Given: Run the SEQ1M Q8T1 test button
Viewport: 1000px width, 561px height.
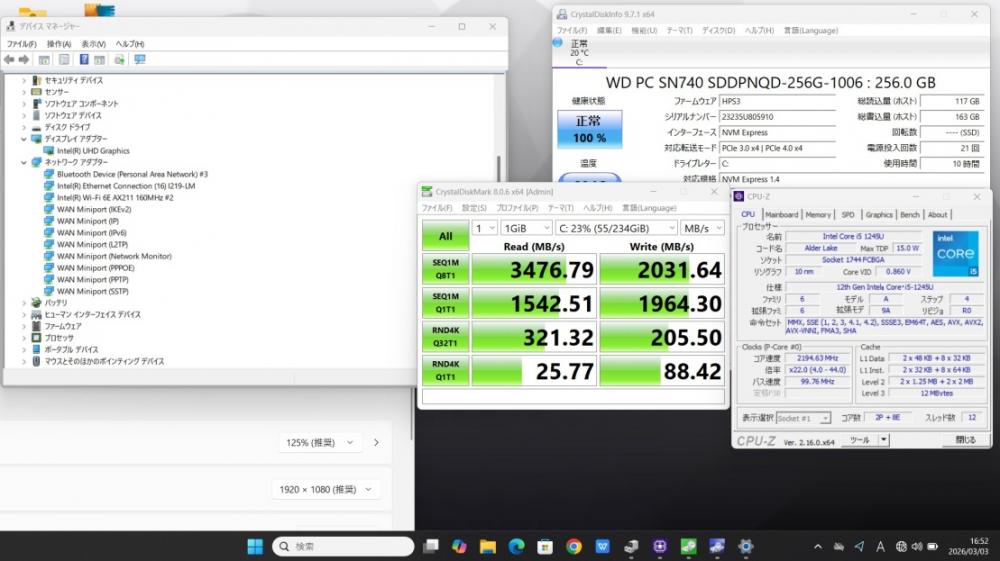Looking at the screenshot, I should coord(445,269).
